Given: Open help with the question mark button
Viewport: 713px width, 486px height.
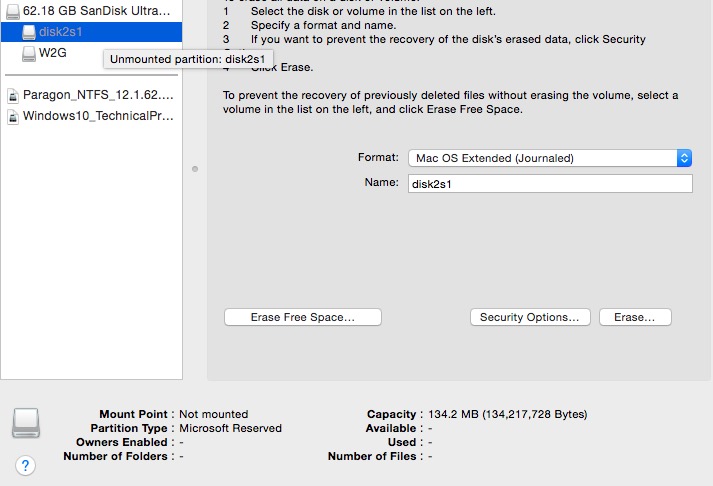Looking at the screenshot, I should coord(25,466).
